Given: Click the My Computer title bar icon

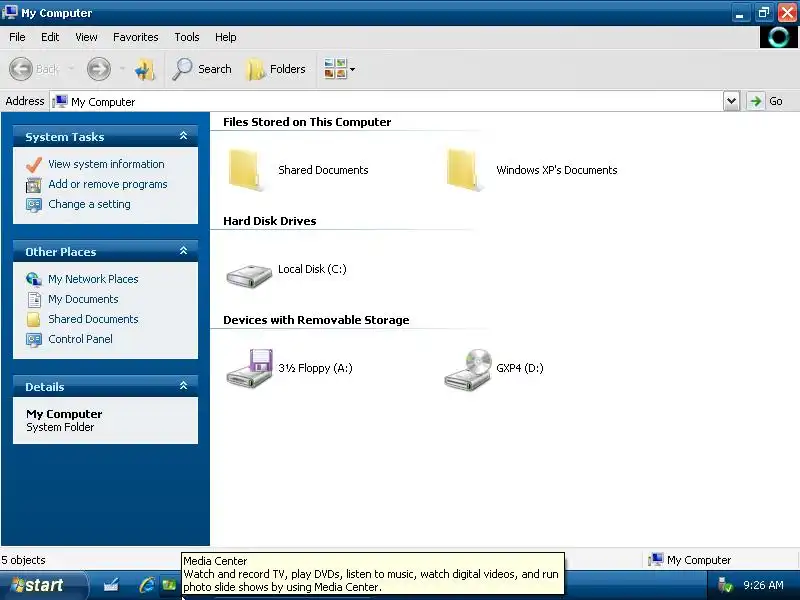Looking at the screenshot, I should click(9, 12).
